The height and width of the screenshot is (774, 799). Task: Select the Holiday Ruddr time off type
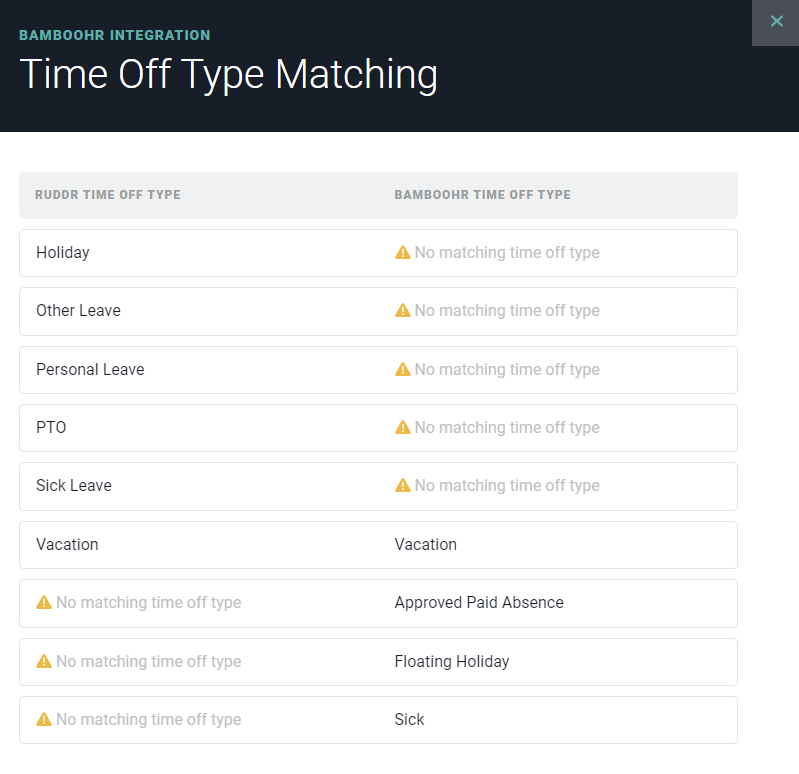tap(63, 253)
